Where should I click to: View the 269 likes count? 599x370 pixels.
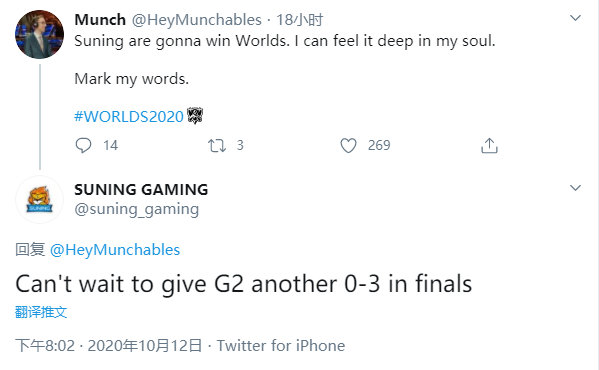379,145
